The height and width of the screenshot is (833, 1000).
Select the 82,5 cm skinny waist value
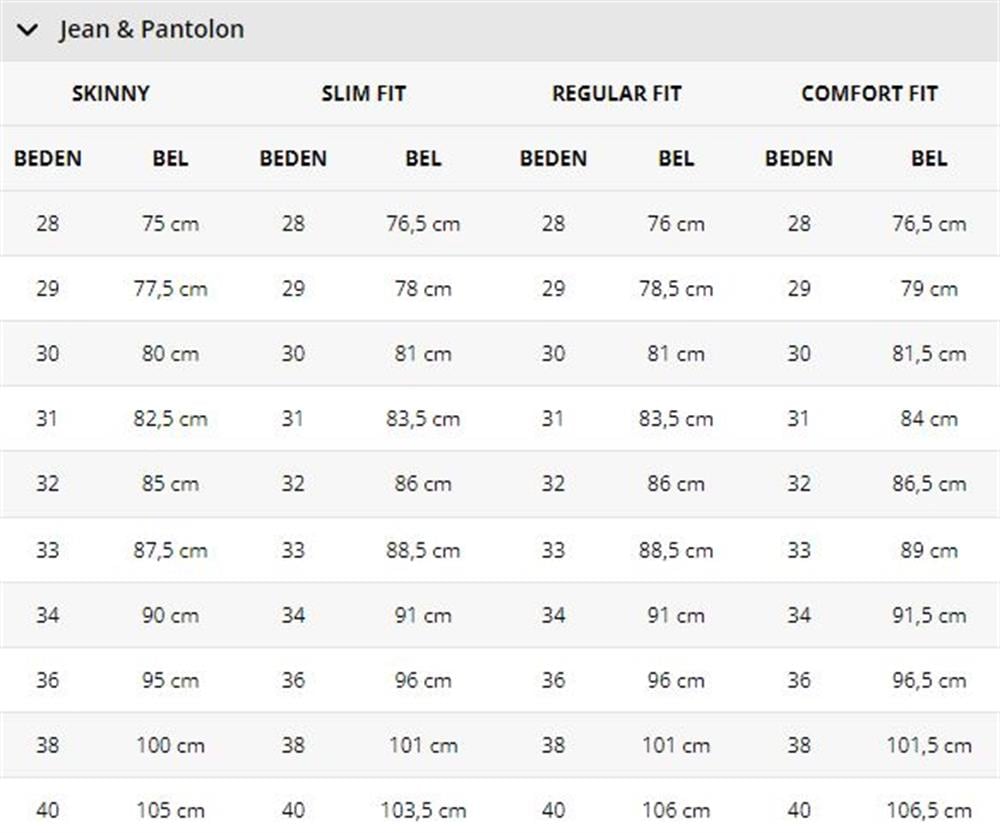coord(170,419)
